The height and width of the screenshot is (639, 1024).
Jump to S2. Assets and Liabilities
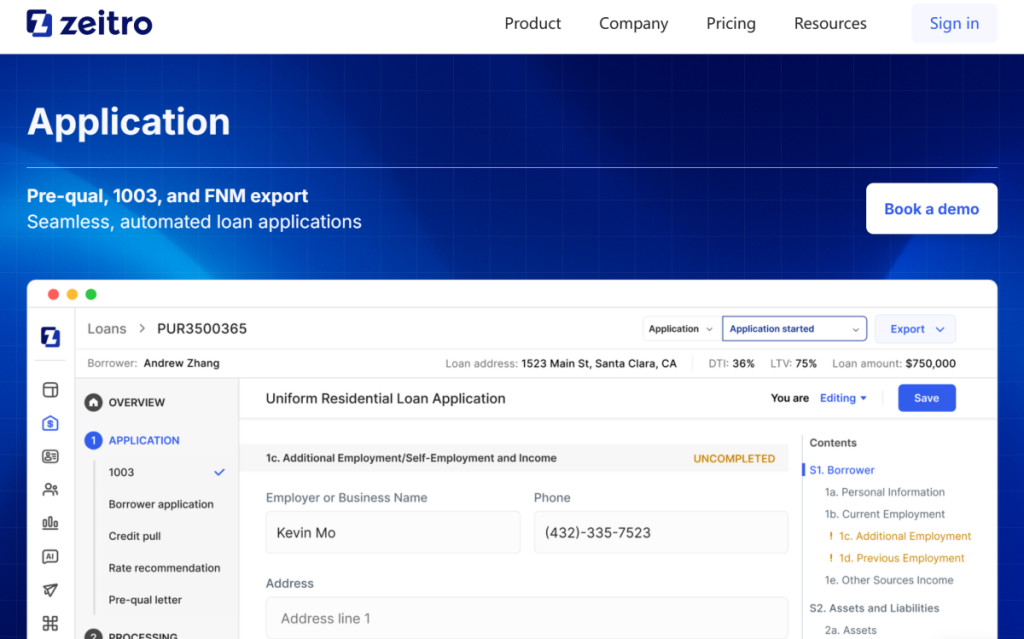(x=874, y=608)
